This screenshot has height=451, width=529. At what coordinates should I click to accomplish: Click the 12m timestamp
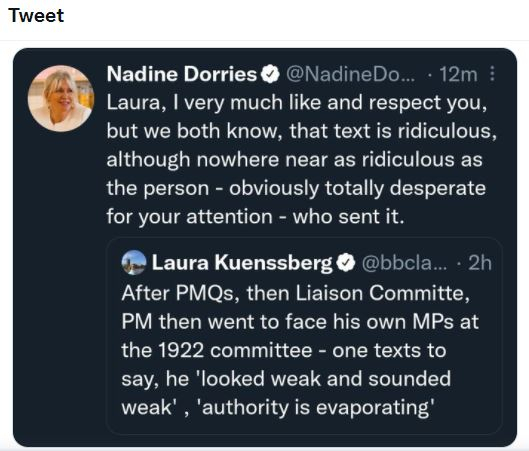[458, 74]
